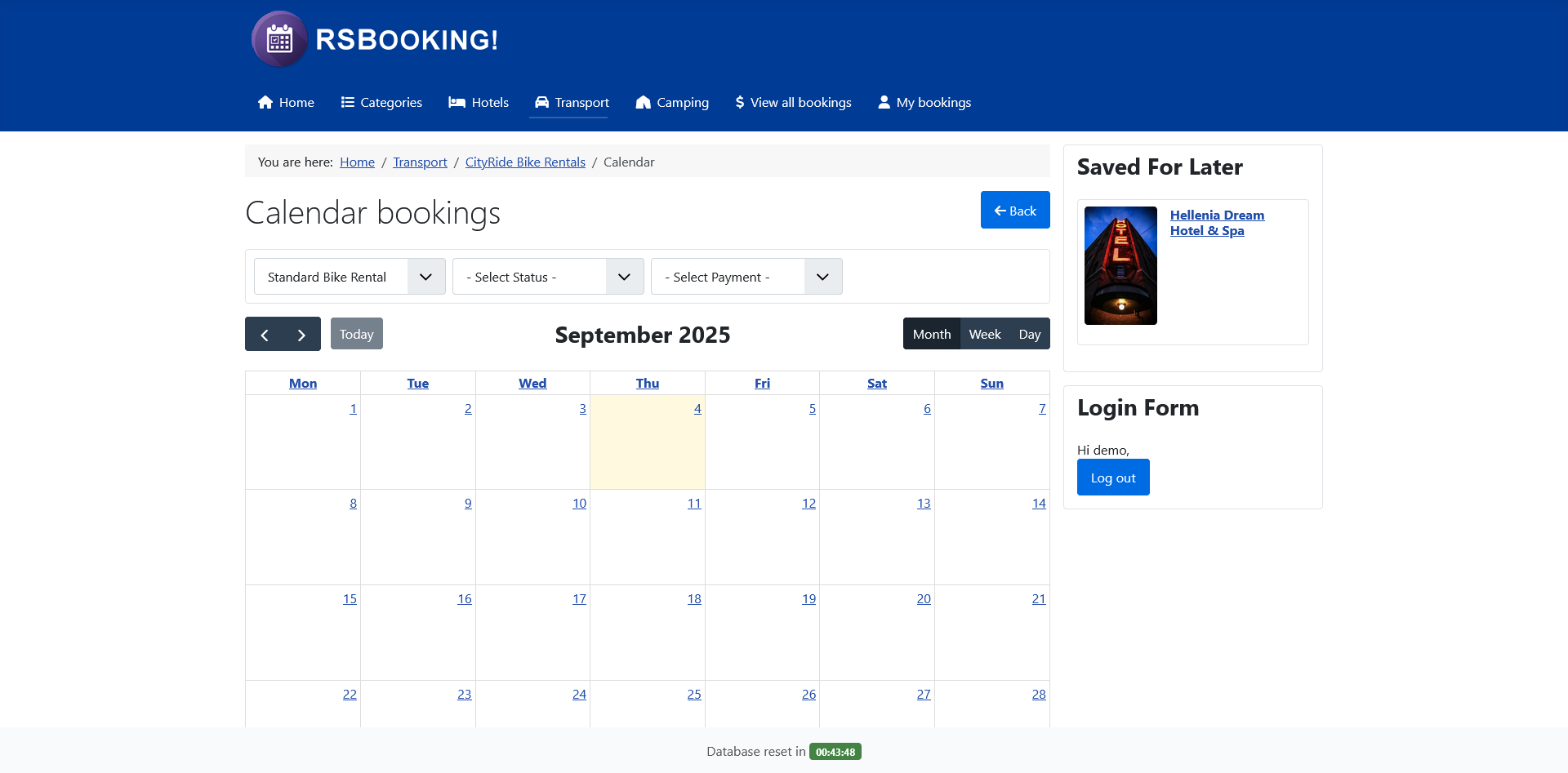The image size is (1568, 773).
Task: Switch calendar to Month view
Action: (932, 334)
